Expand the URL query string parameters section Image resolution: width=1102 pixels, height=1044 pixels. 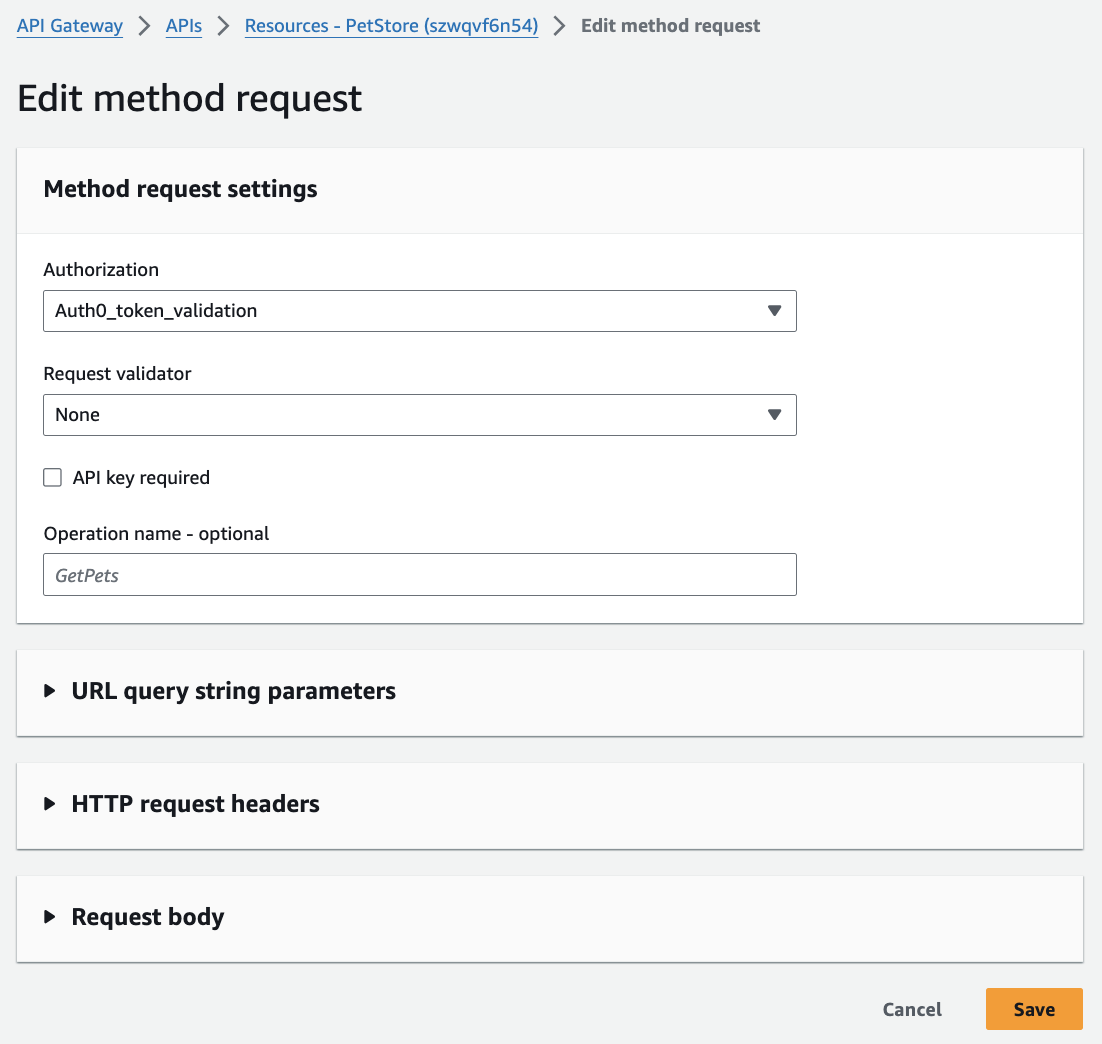[x=233, y=691]
